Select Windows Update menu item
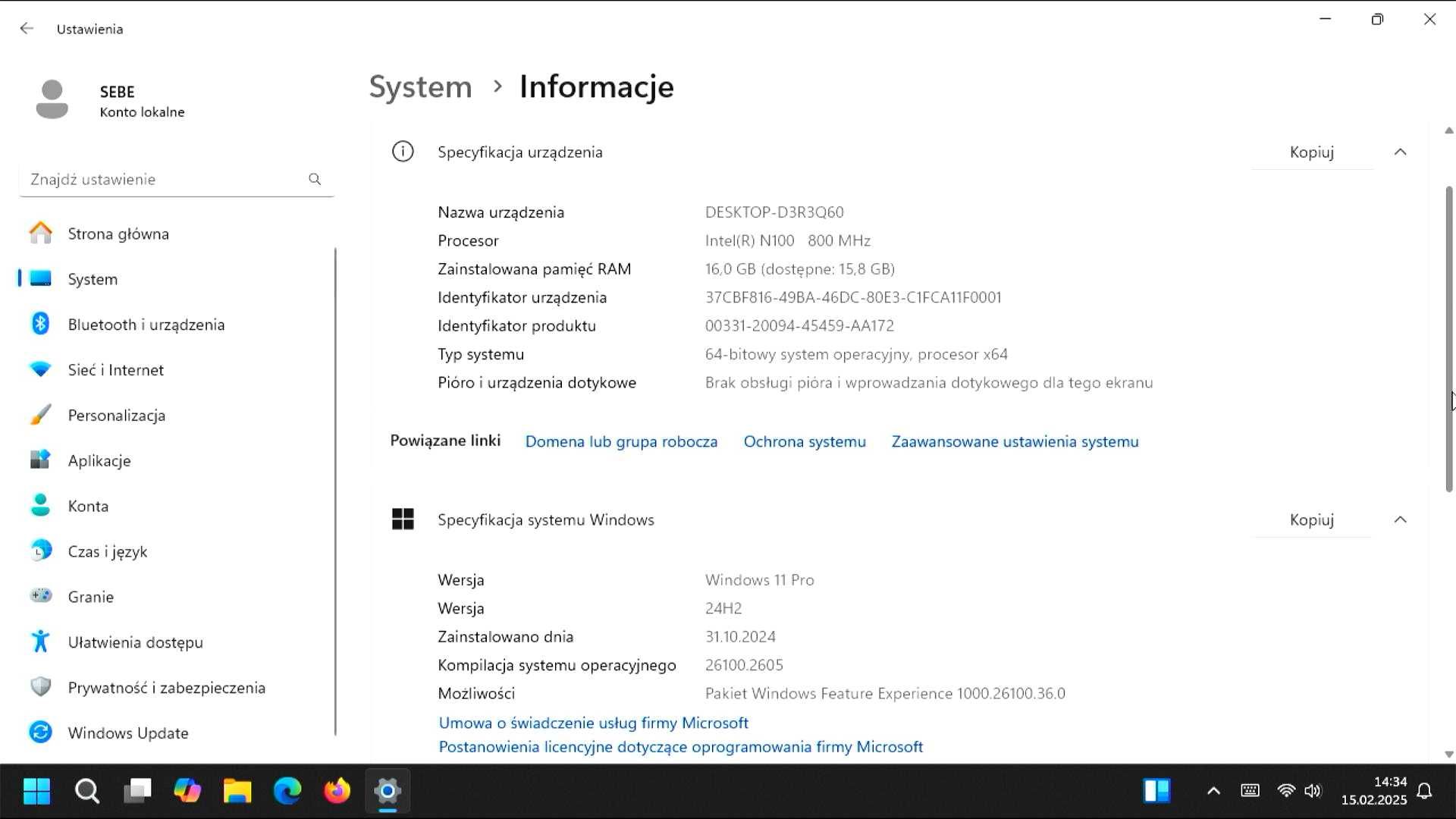1456x819 pixels. [176, 733]
